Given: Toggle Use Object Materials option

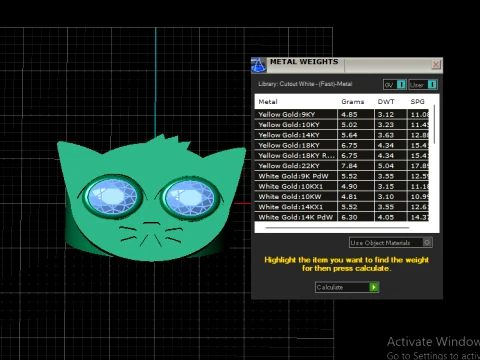Looking at the screenshot, I should pyautogui.click(x=391, y=243).
